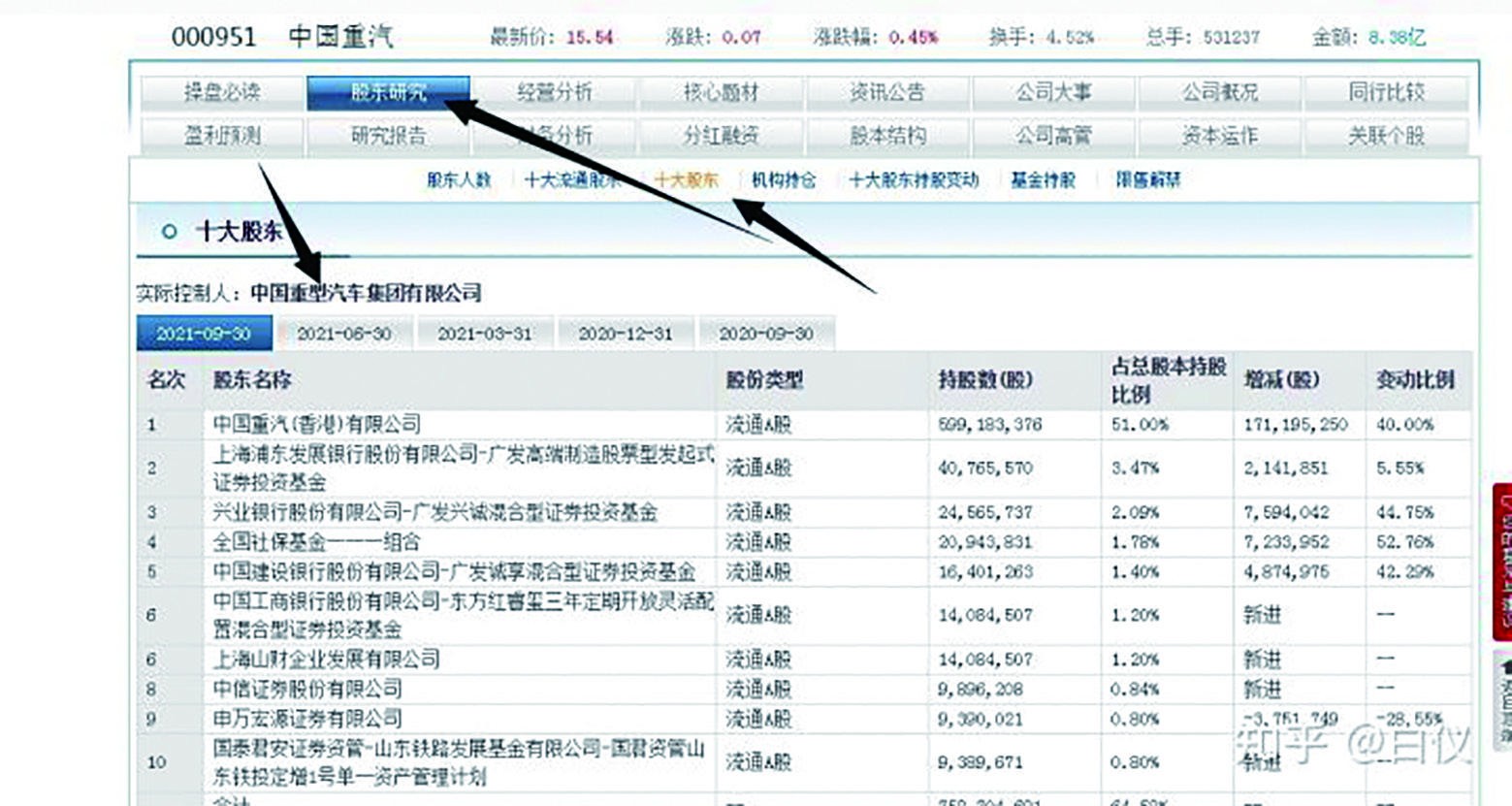Click the 基金持股 link
The image size is (1512, 806).
[x=1043, y=180]
